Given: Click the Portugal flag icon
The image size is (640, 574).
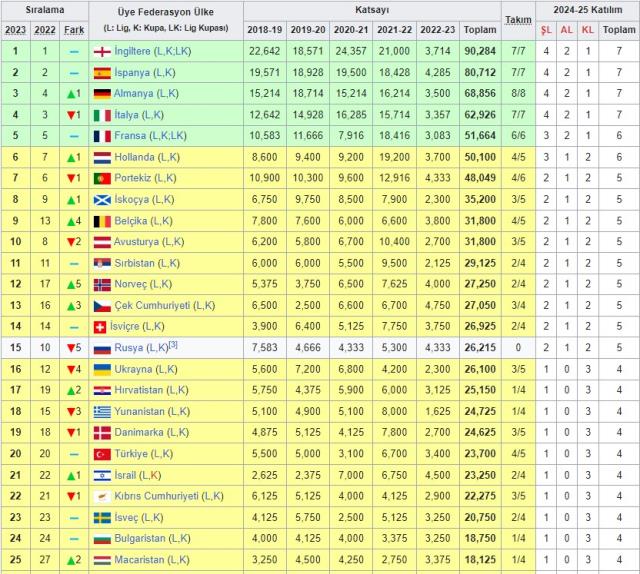Looking at the screenshot, I should (102, 178).
